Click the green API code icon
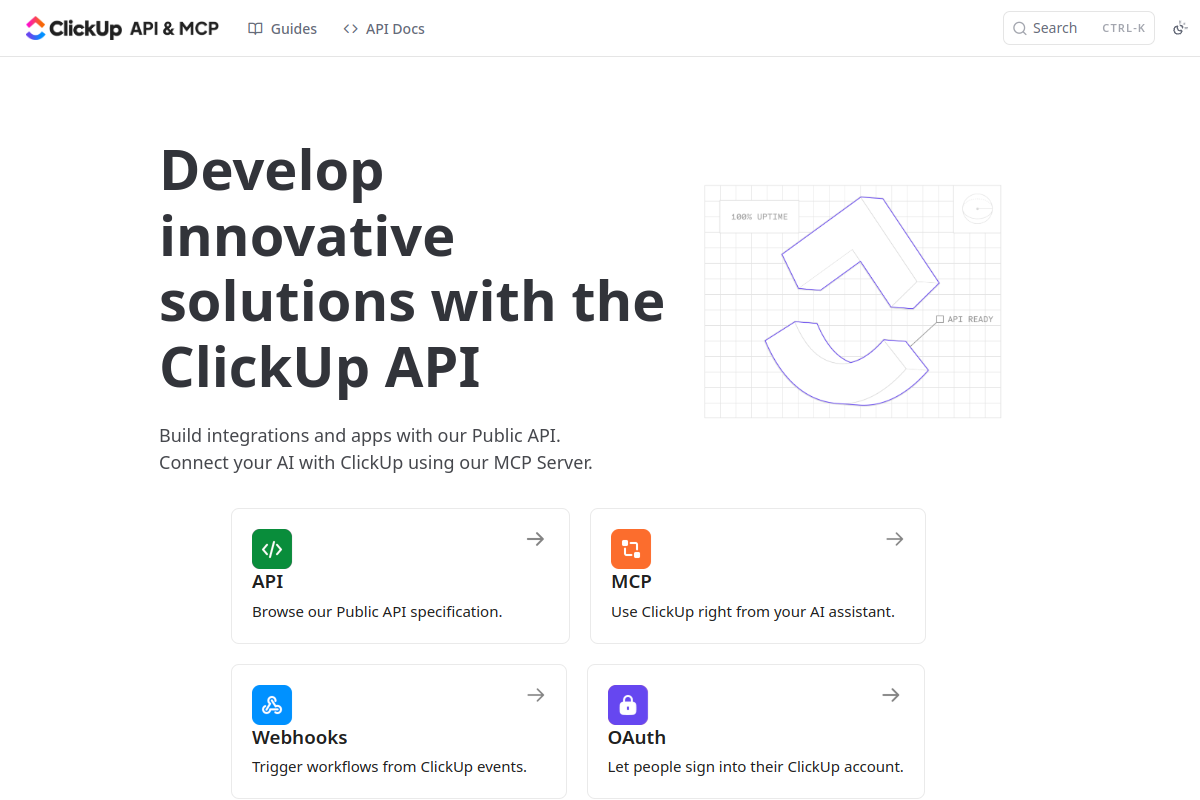 pos(272,549)
